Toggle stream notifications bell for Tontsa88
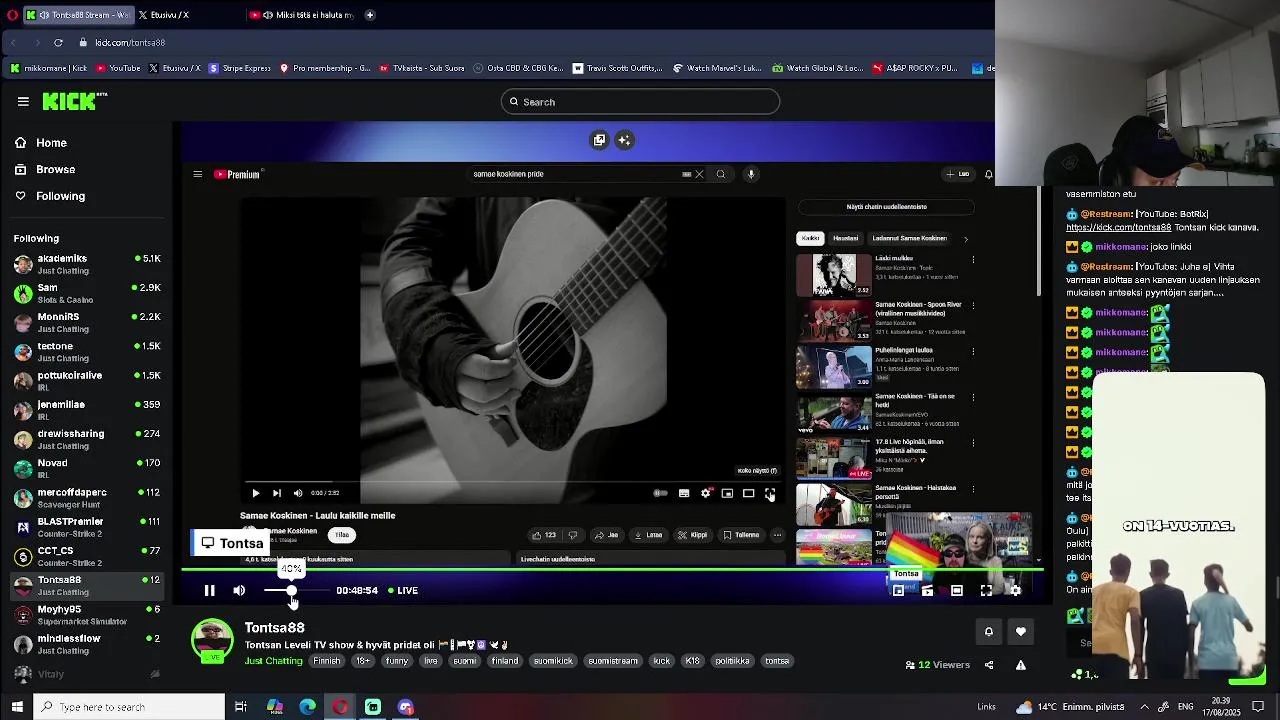1280x720 pixels. click(988, 631)
